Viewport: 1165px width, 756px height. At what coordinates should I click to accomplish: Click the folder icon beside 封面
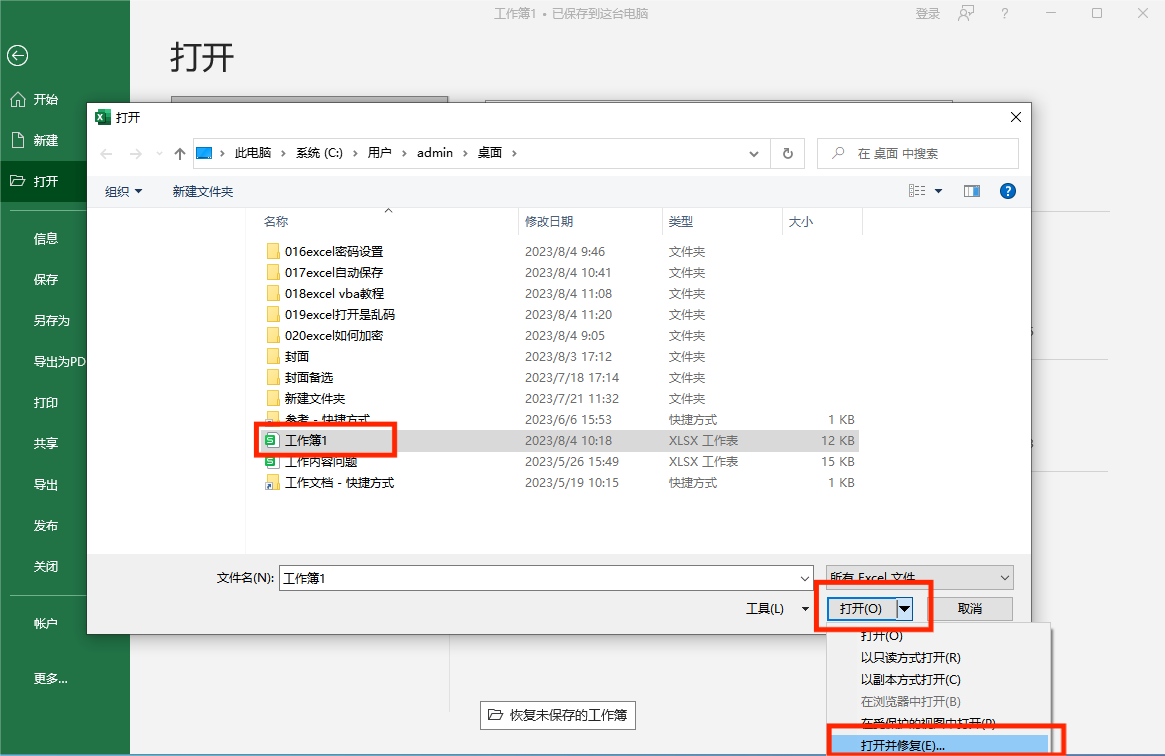[x=273, y=356]
